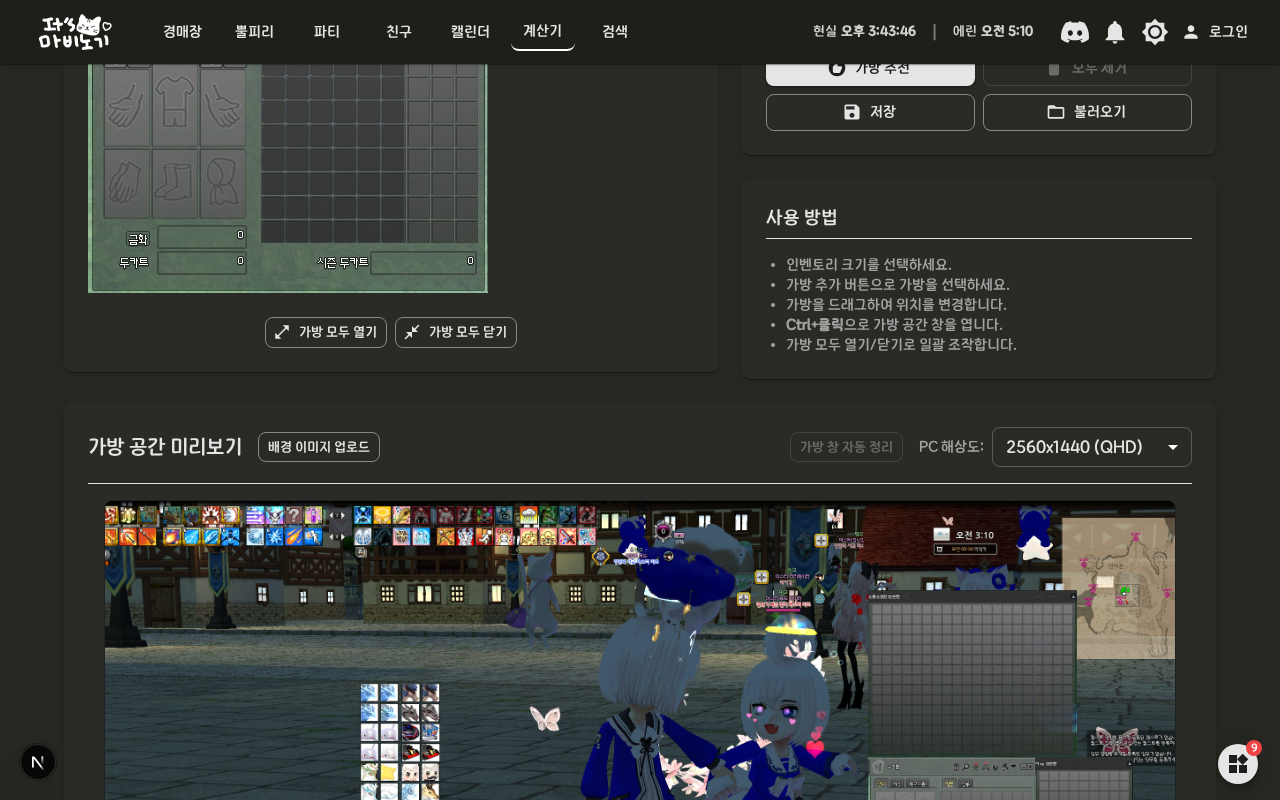Viewport: 1280px width, 800px height.
Task: Load a saved layout with 불러오기
Action: click(x=1087, y=112)
